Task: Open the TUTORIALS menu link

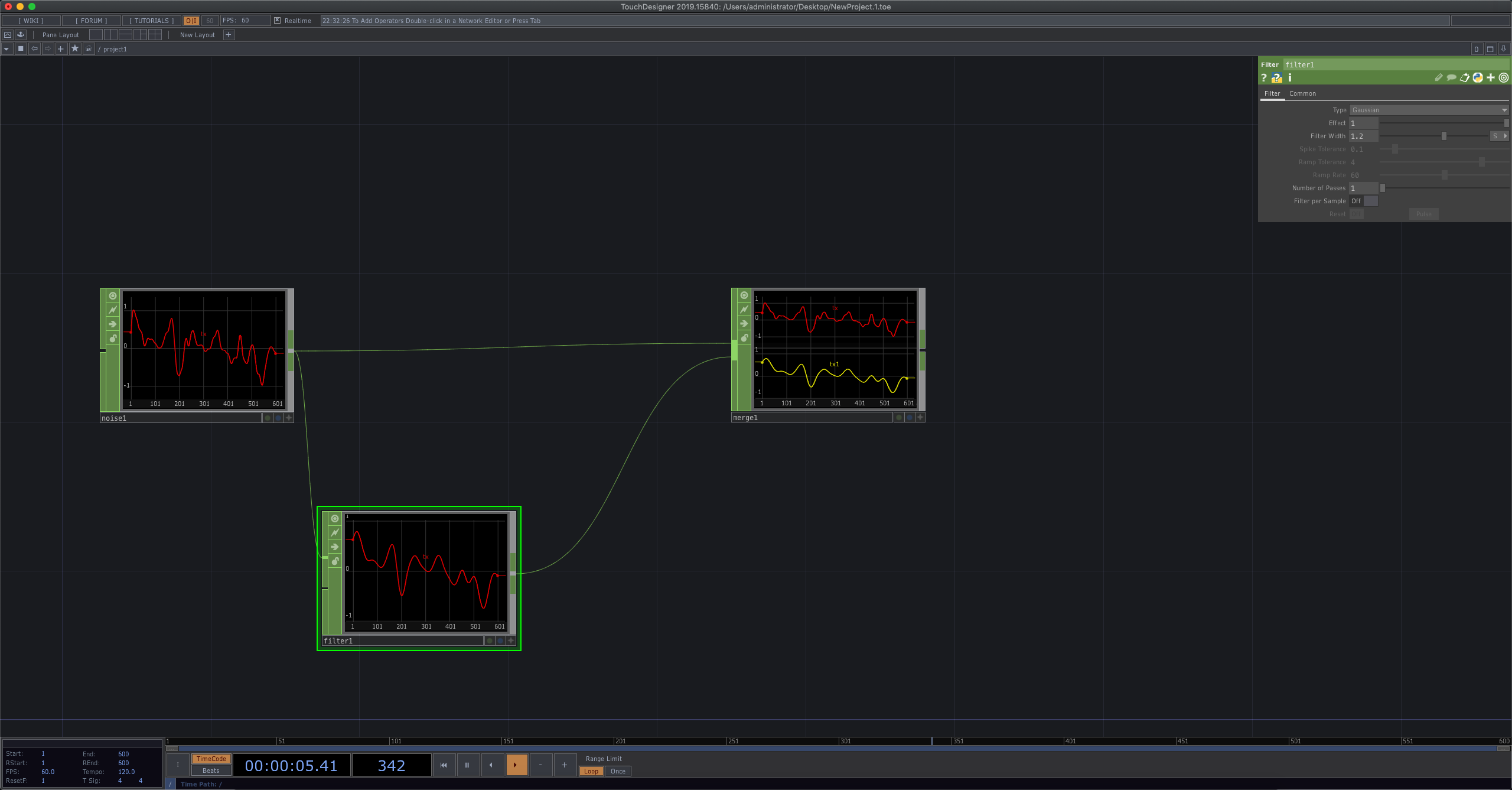Action: pos(151,20)
